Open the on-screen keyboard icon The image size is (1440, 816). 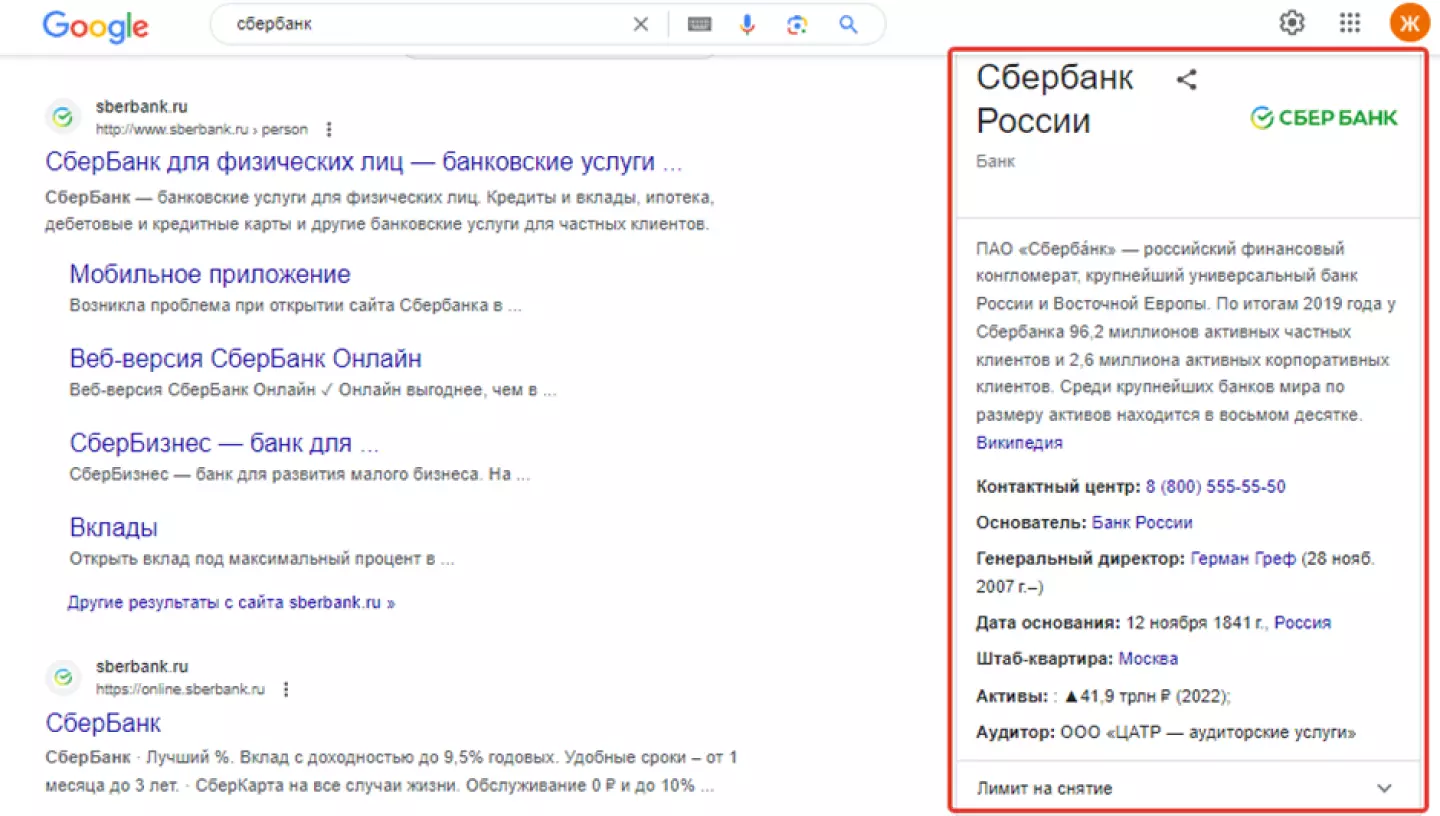(700, 25)
